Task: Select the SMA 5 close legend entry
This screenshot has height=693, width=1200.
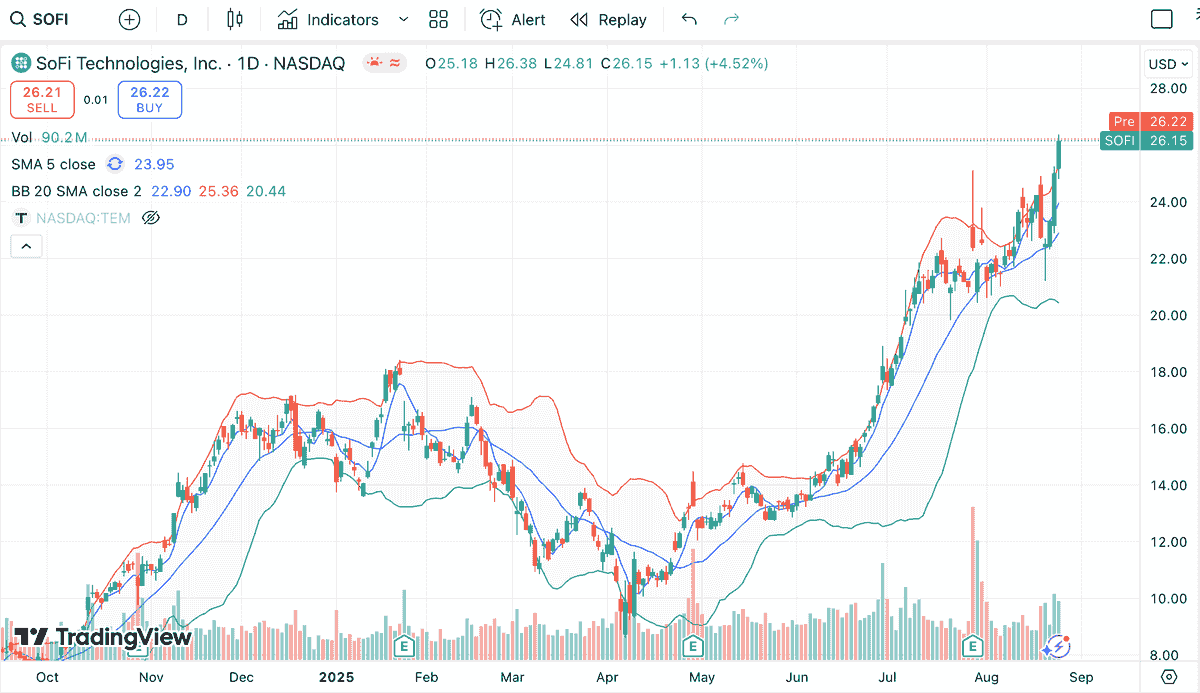Action: coord(54,164)
